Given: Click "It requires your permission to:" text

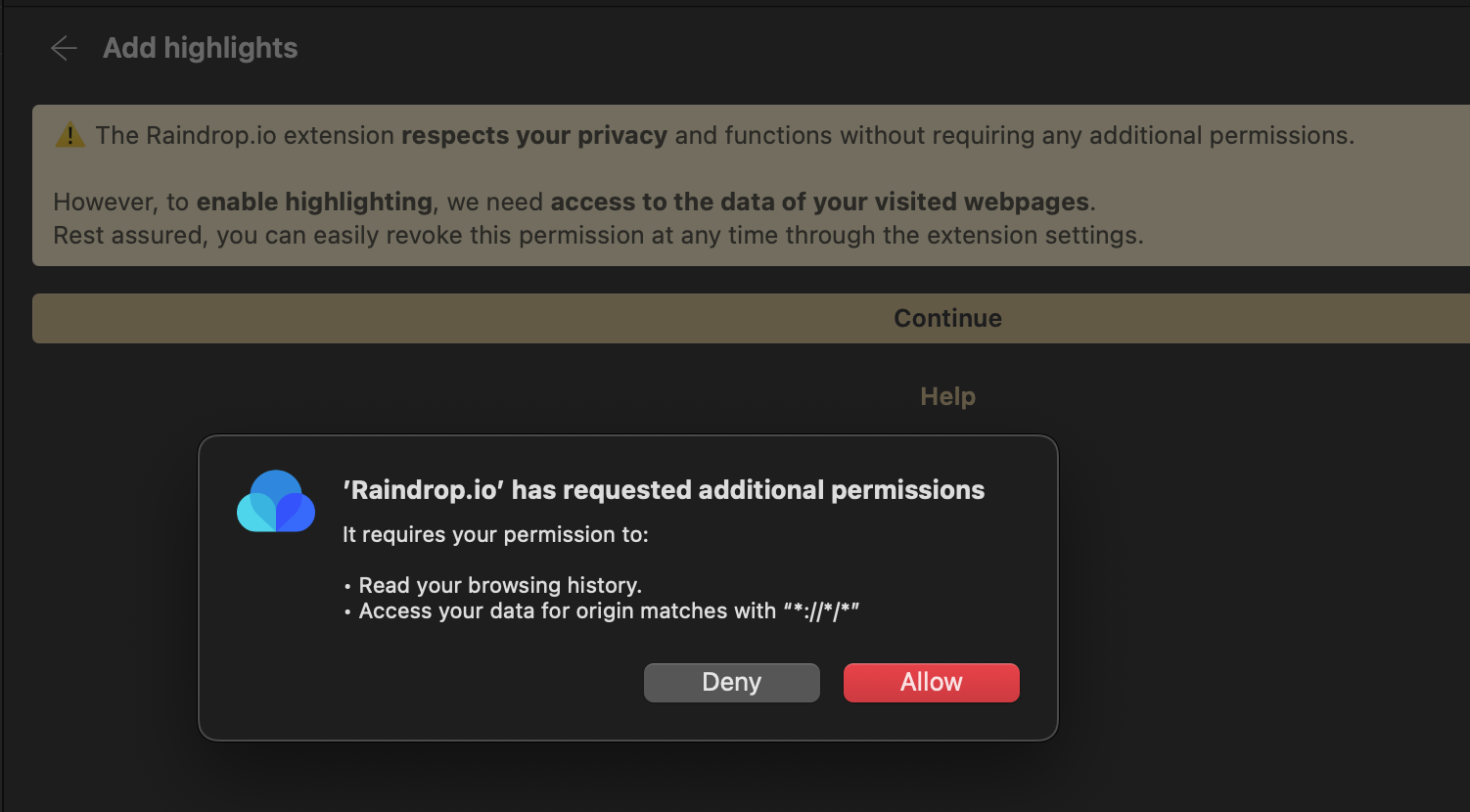Looking at the screenshot, I should pos(495,534).
